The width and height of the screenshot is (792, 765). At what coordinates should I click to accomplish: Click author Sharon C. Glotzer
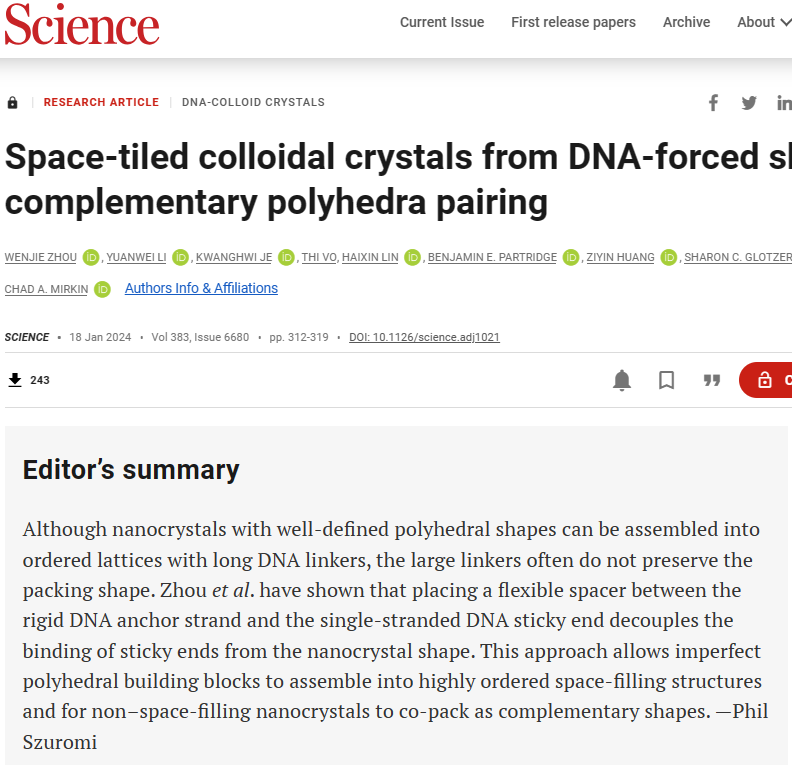click(x=737, y=258)
